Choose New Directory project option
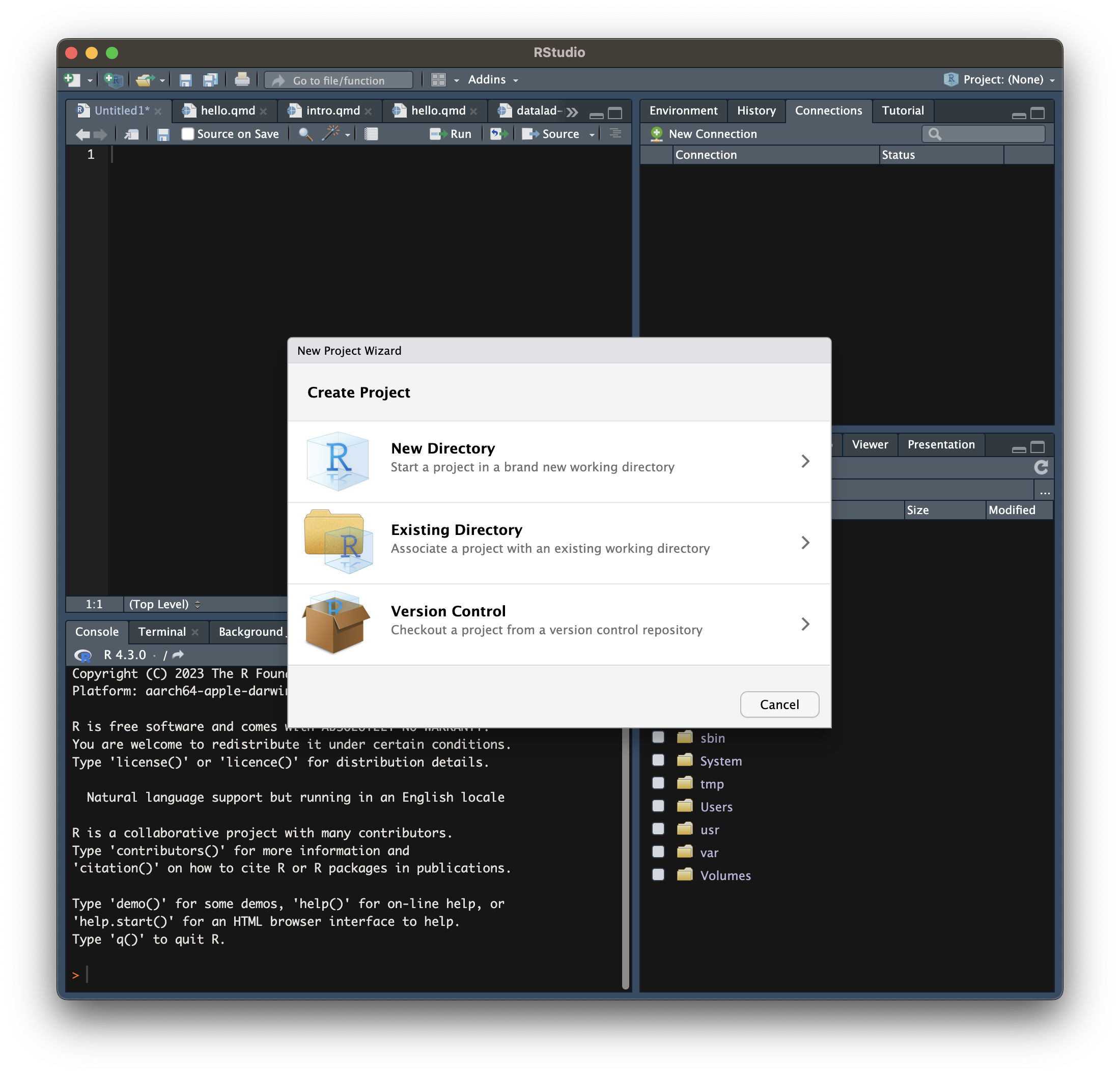The height and width of the screenshot is (1075, 1120). [558, 461]
